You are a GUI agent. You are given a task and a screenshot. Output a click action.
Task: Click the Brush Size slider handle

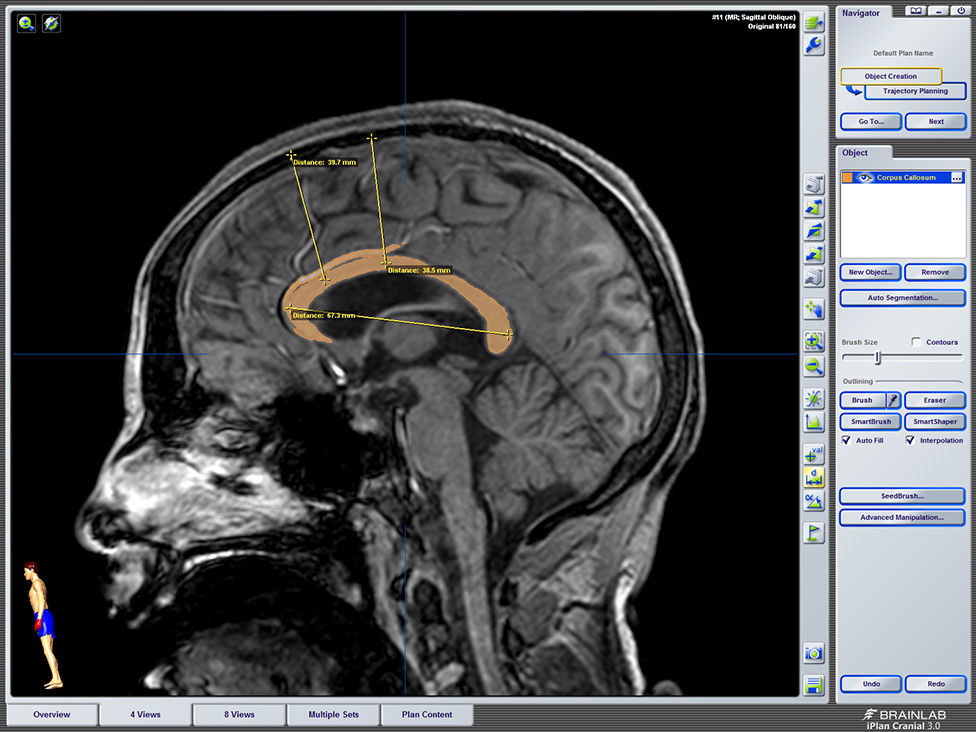pyautogui.click(x=878, y=358)
